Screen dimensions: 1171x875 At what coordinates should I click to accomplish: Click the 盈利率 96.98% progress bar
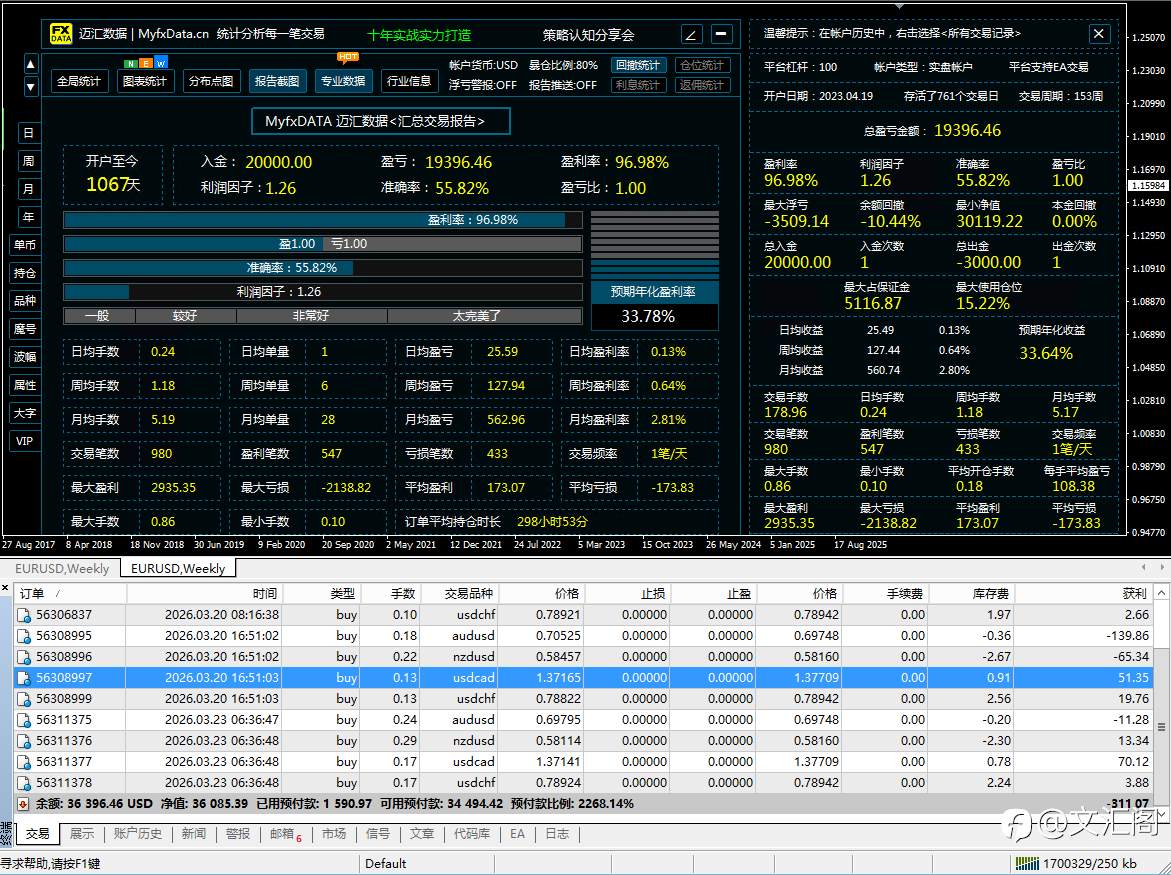tap(322, 220)
